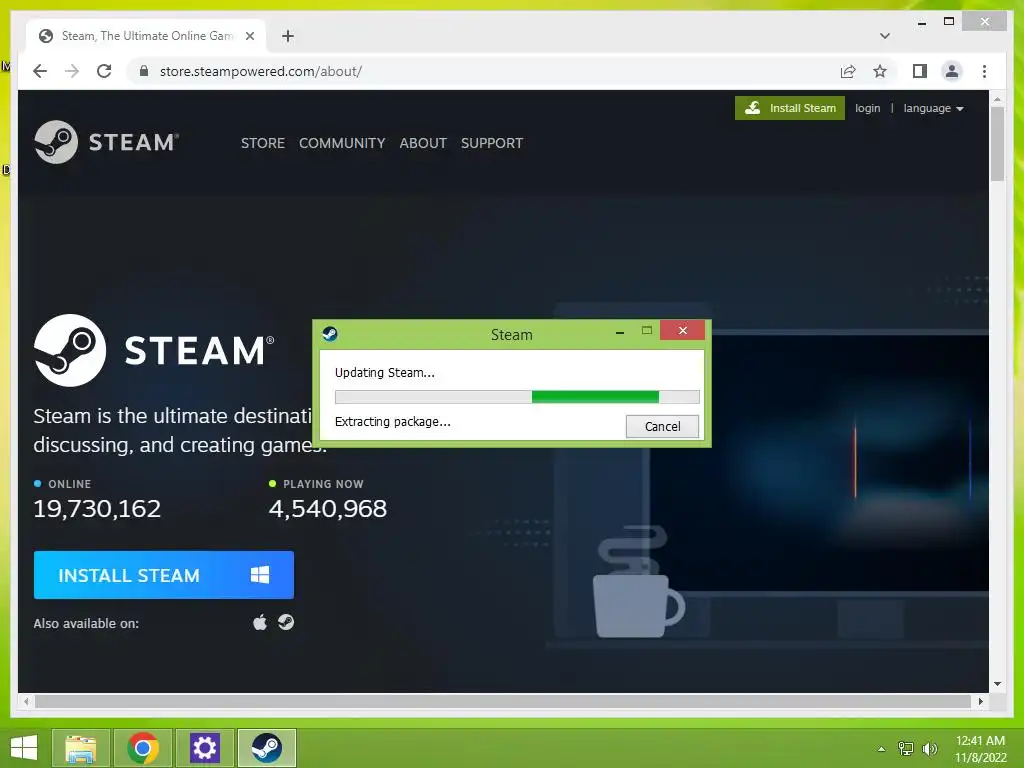Open Chrome's three-dot menu
This screenshot has height=768, width=1024.
pos(984,71)
